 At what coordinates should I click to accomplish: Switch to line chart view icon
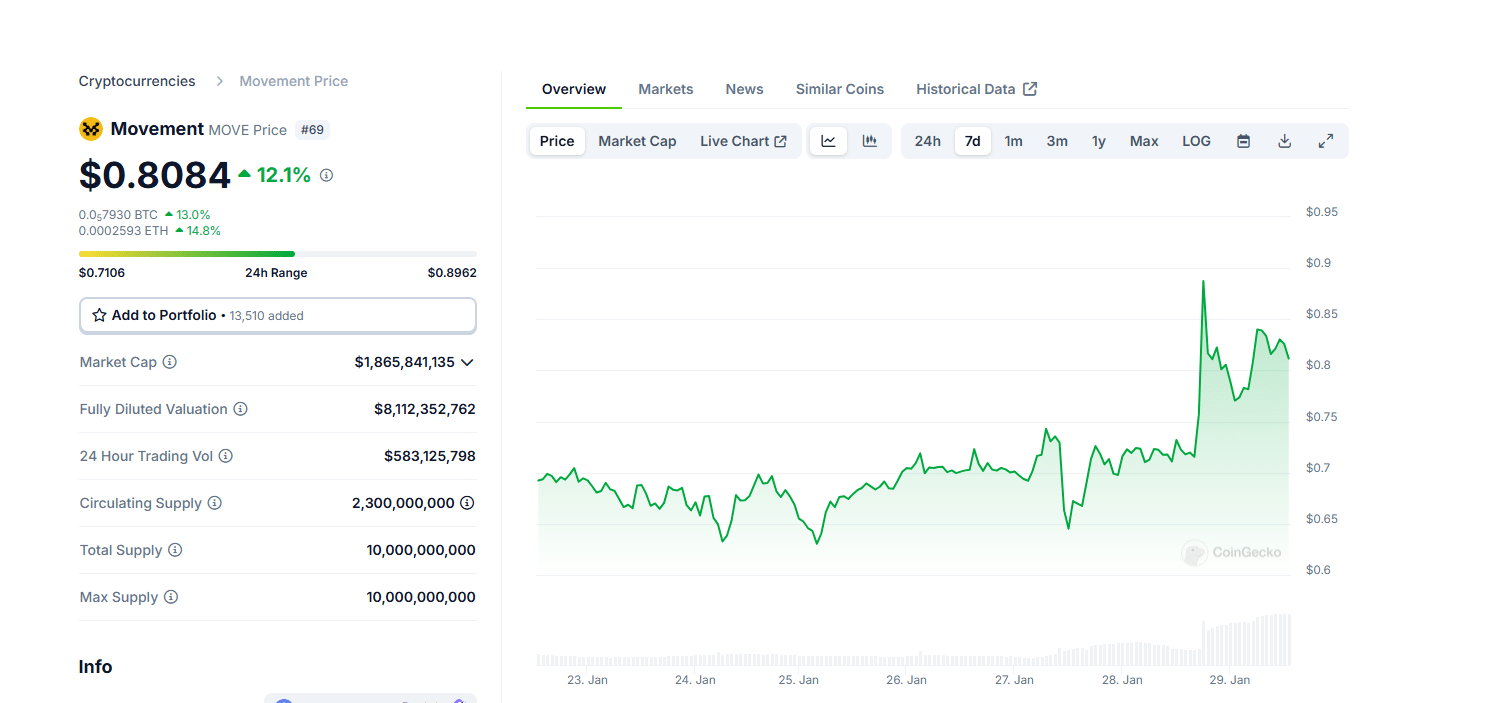click(828, 141)
